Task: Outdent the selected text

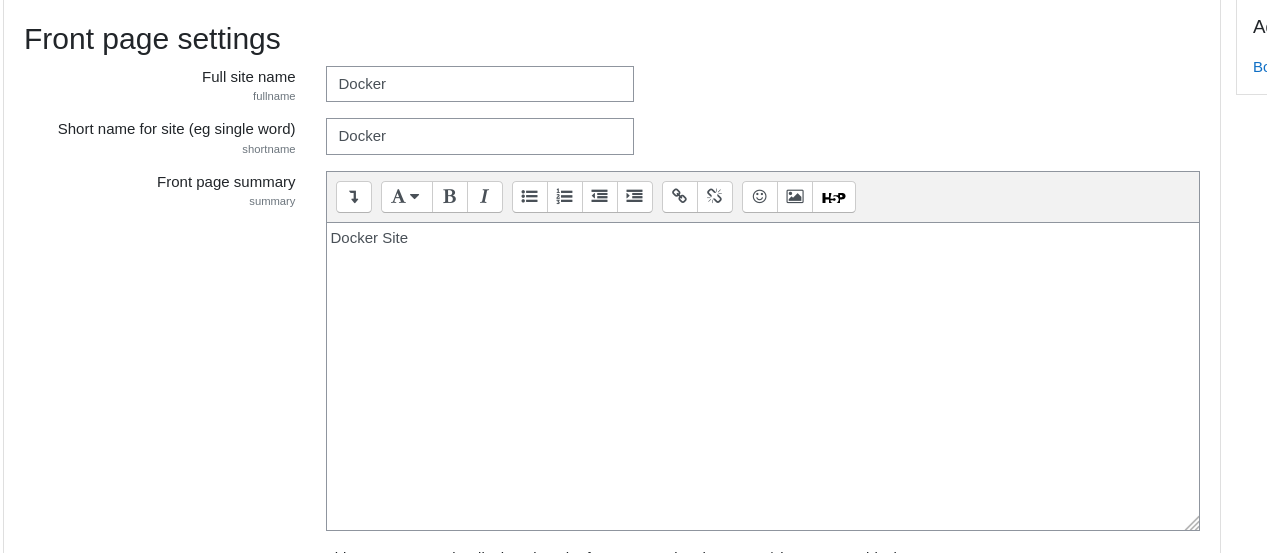Action: coord(600,197)
